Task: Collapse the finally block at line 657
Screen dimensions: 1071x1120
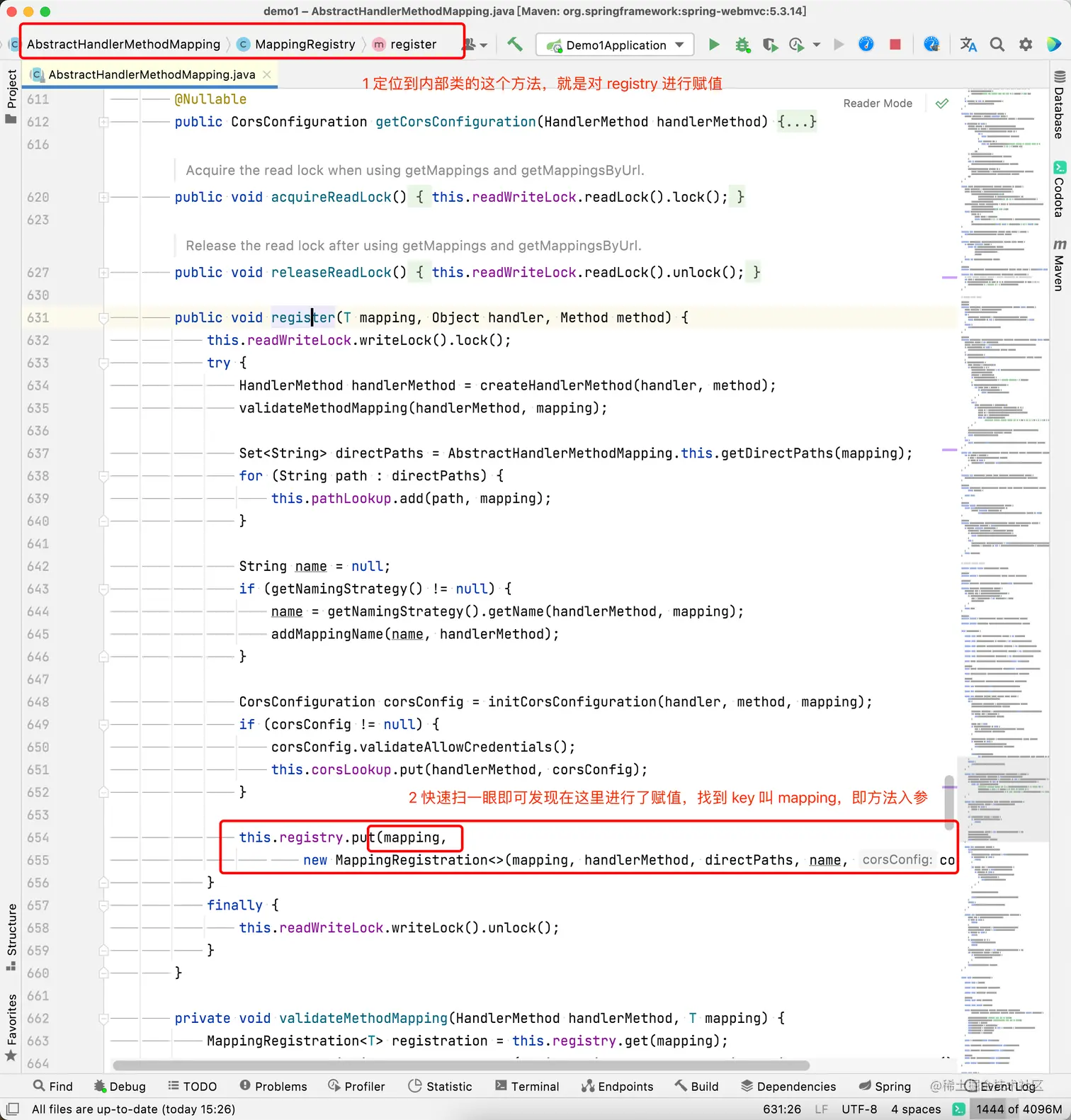Action: [103, 905]
